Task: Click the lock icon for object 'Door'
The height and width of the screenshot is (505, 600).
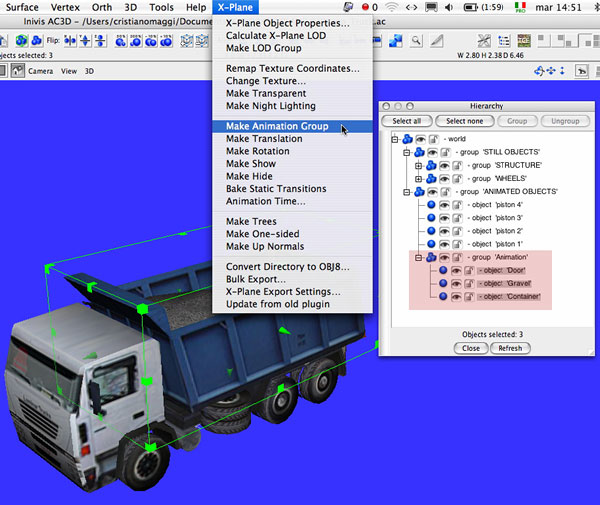Action: tap(469, 270)
